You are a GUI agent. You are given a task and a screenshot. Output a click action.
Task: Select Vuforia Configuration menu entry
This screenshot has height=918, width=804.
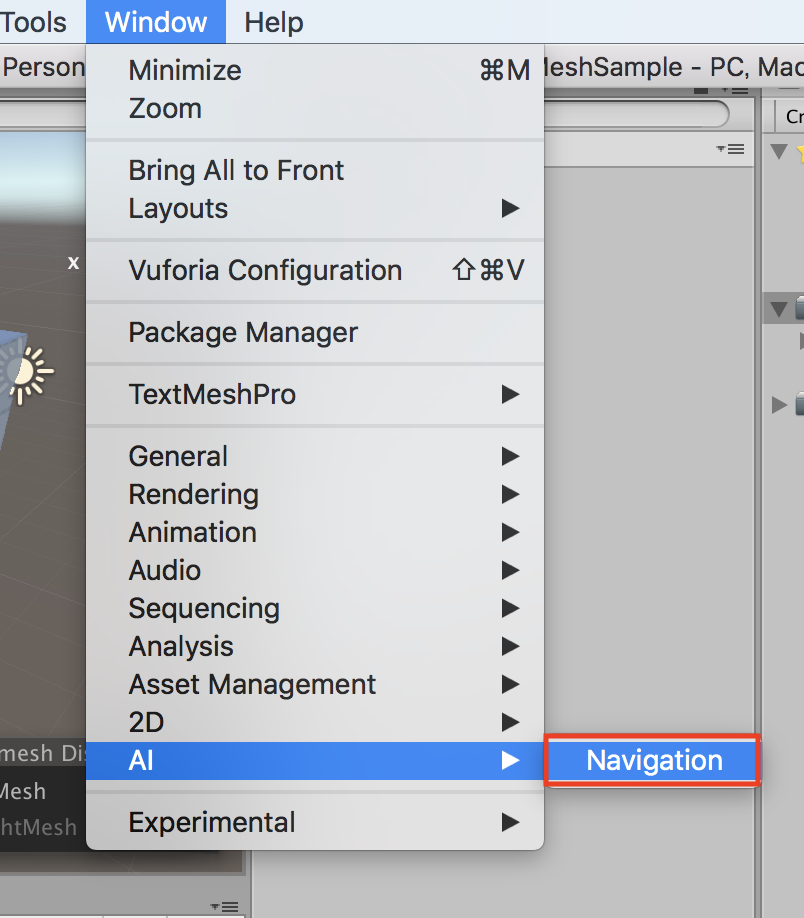click(x=265, y=271)
